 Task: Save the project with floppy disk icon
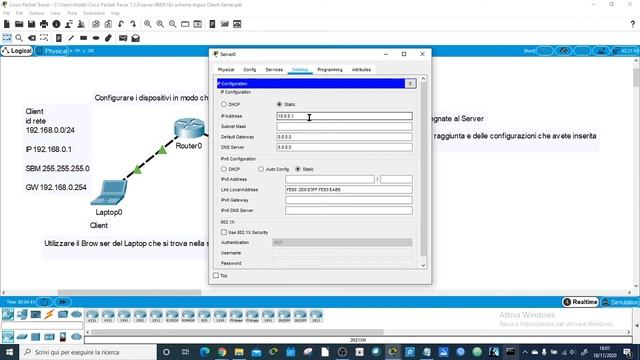31,24
